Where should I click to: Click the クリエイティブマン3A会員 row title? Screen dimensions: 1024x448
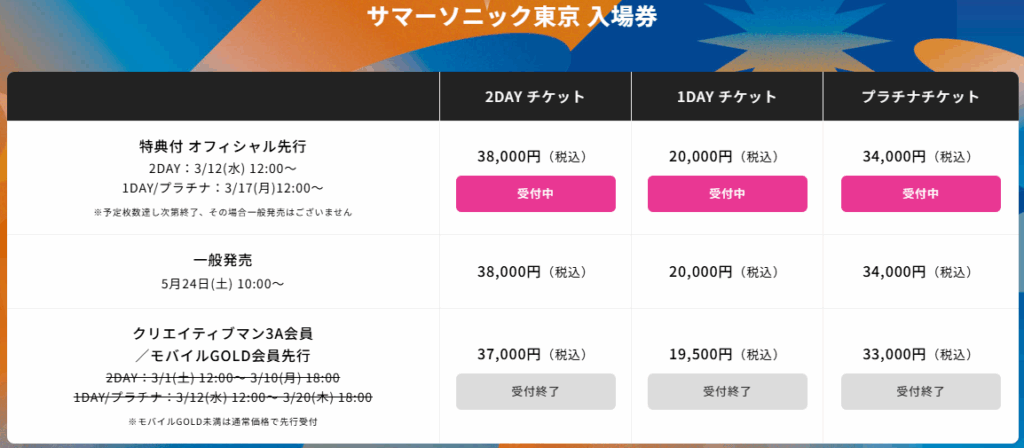(223, 333)
